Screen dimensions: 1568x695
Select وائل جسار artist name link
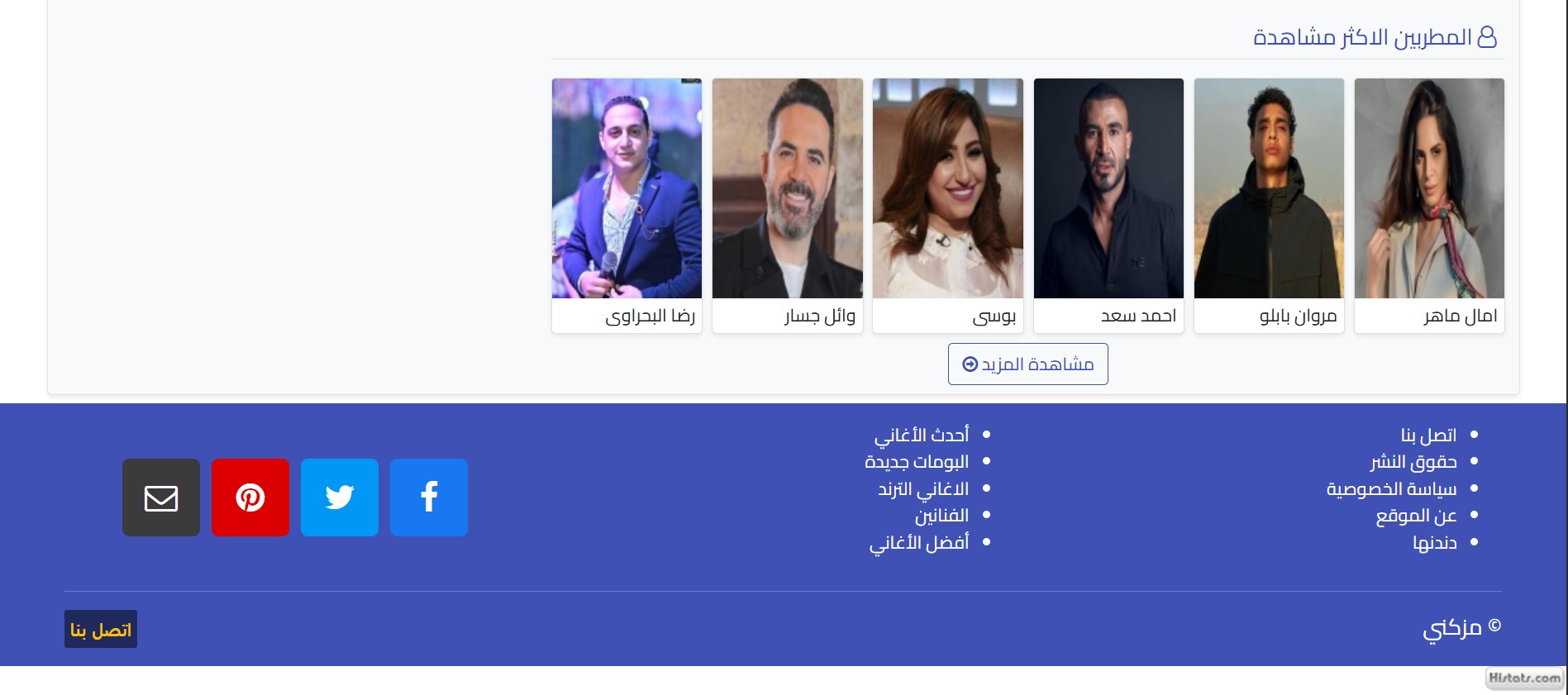click(x=820, y=316)
